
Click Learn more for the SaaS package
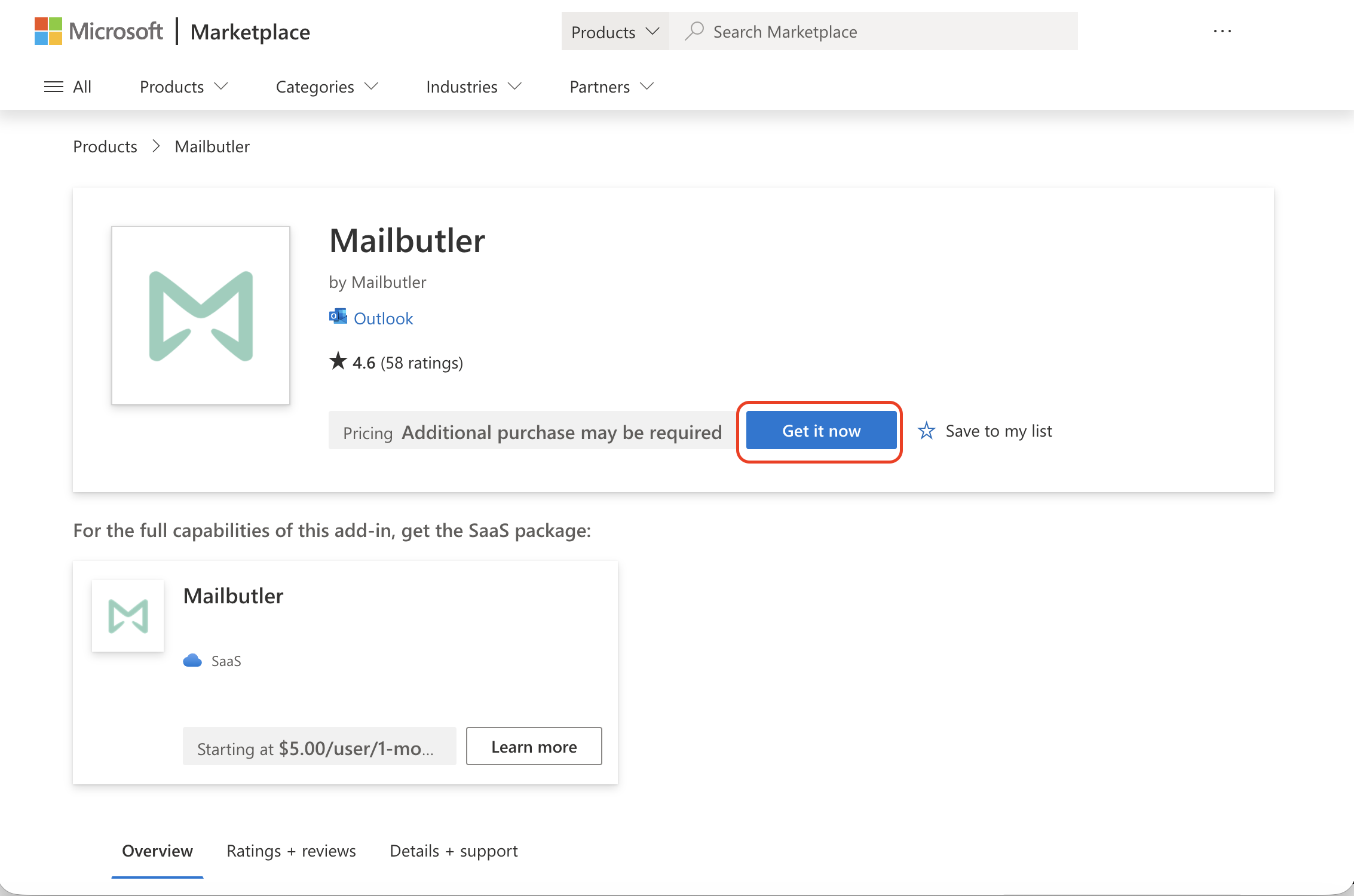tap(534, 747)
